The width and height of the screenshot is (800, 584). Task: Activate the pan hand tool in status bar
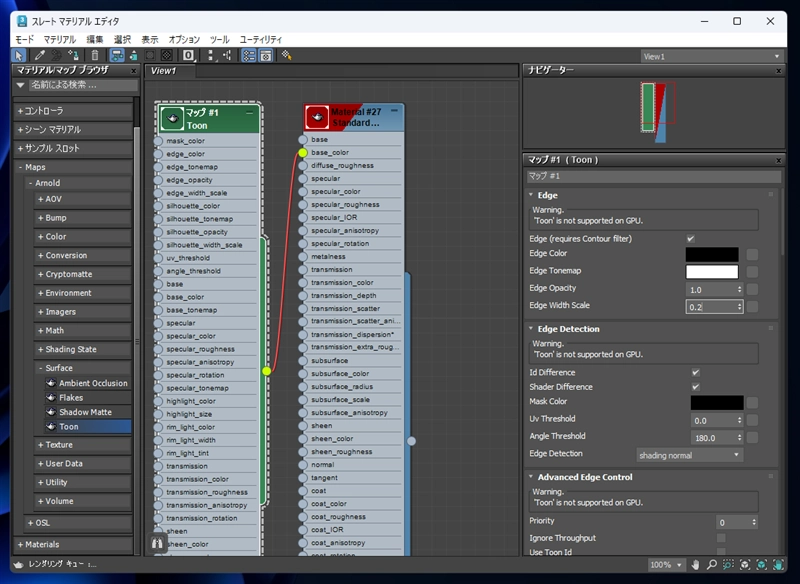(x=695, y=565)
